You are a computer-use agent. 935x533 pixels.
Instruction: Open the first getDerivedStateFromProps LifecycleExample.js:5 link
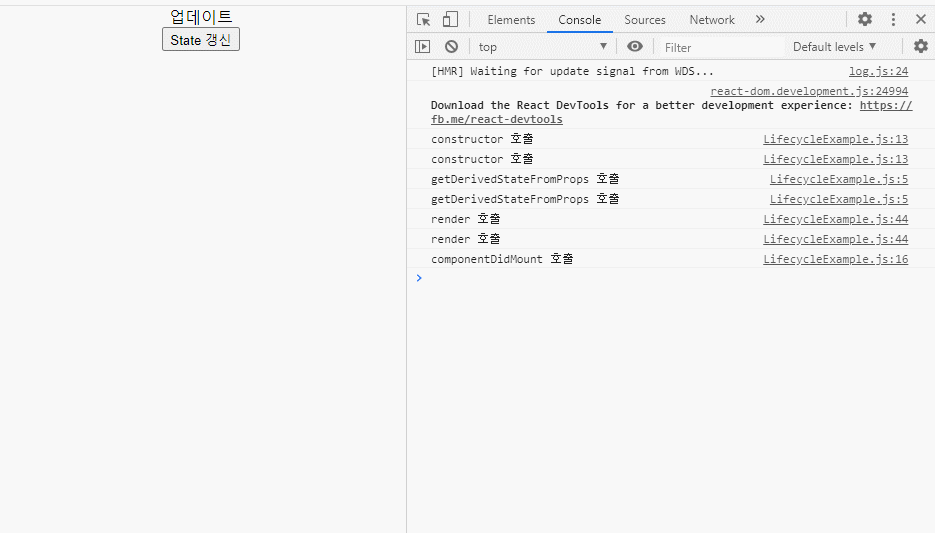(x=839, y=179)
